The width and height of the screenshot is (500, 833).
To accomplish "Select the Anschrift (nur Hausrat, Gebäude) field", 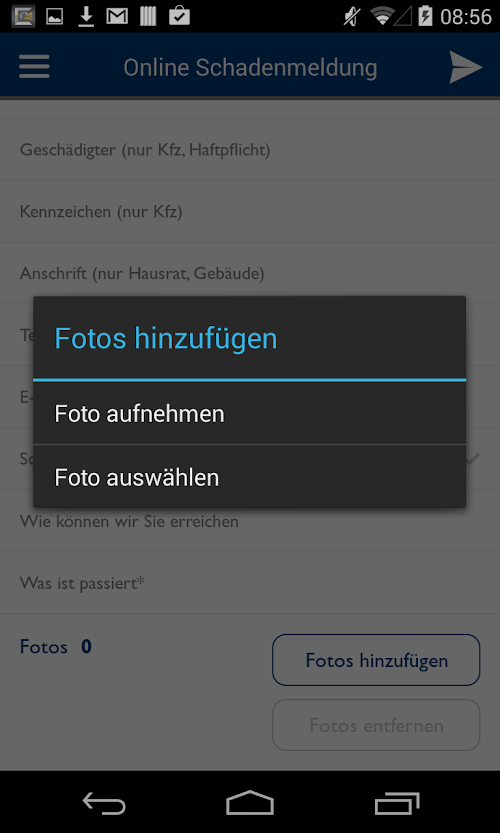I will pos(250,274).
